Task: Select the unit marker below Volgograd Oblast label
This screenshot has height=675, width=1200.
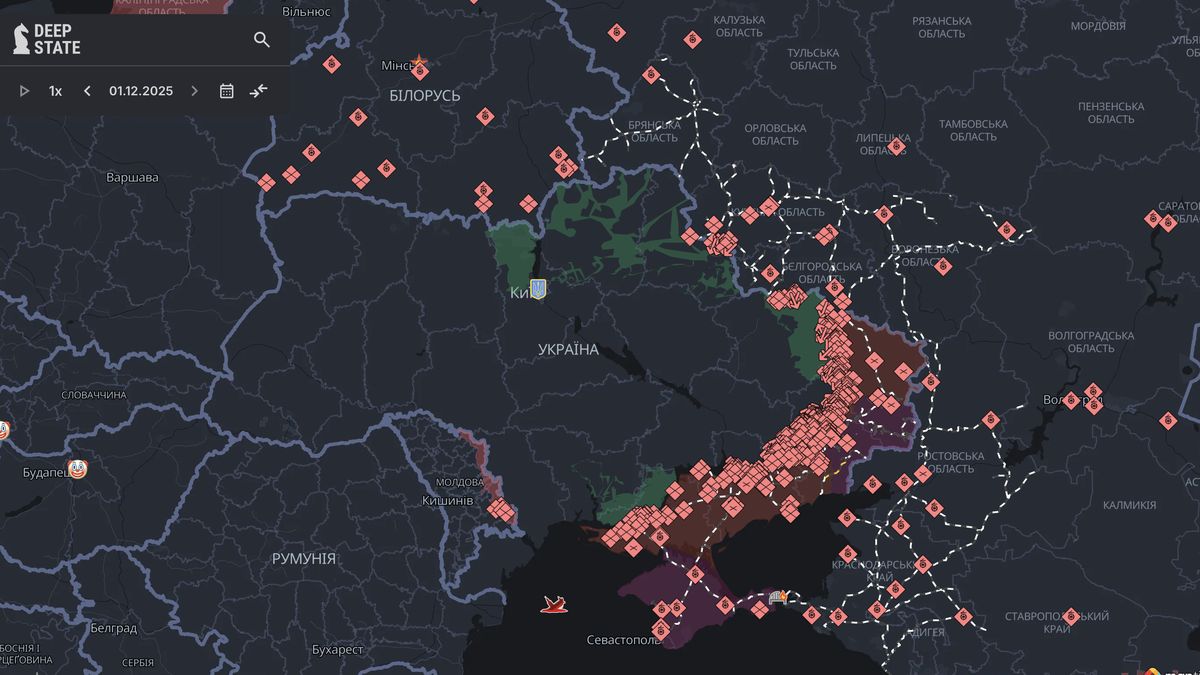Action: pyautogui.click(x=1092, y=391)
